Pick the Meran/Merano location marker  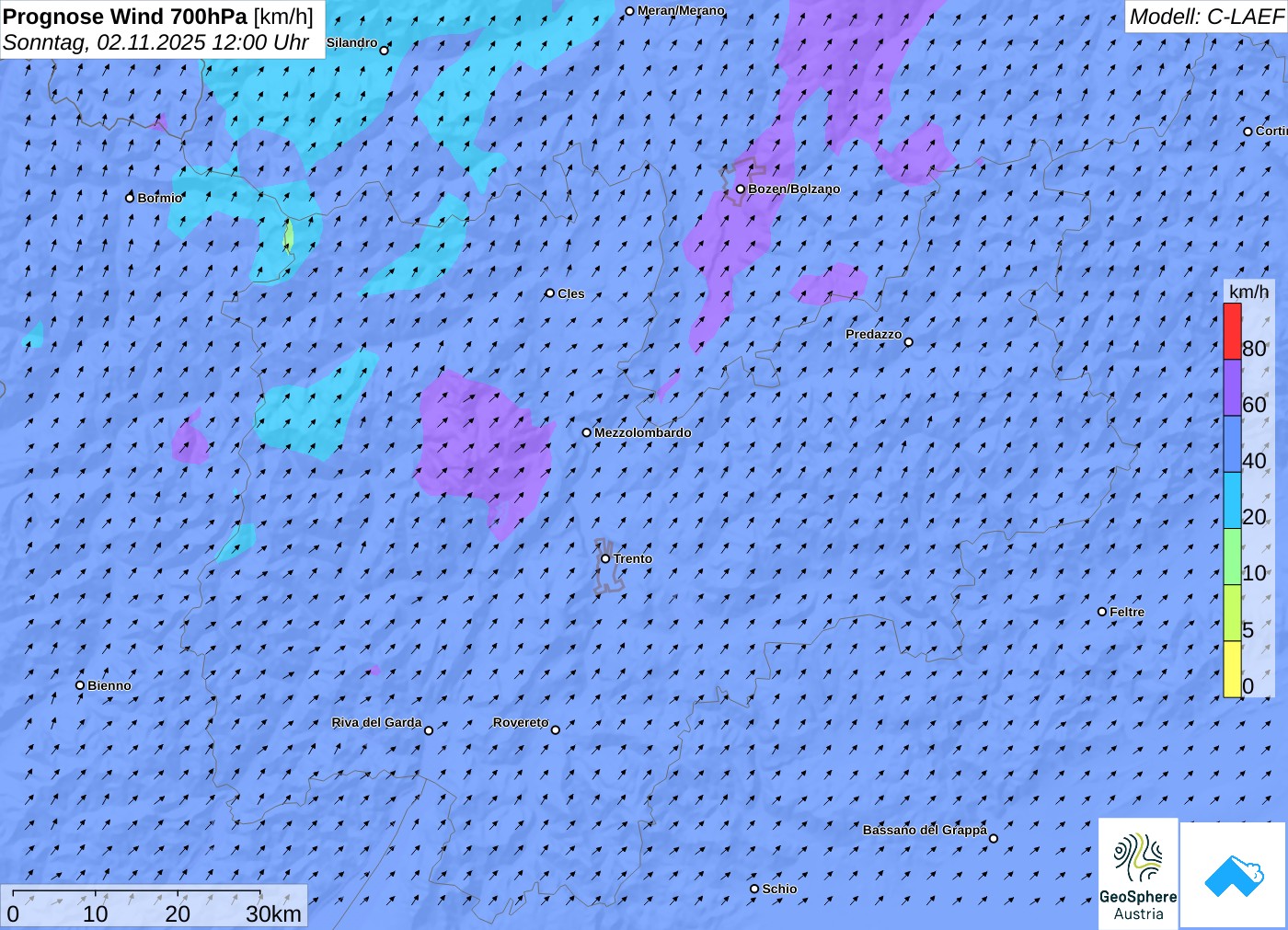coord(629,12)
